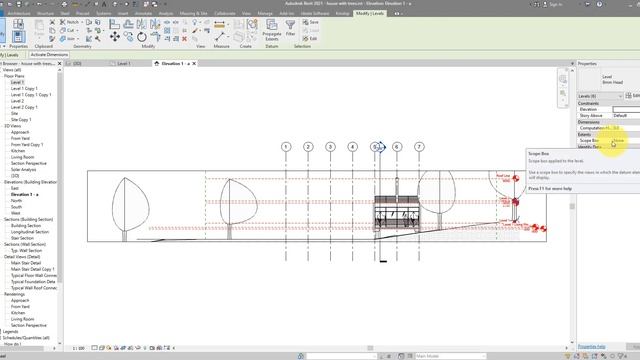This screenshot has width=640, height=360.
Task: Select the Copy tool
Action: point(128,37)
